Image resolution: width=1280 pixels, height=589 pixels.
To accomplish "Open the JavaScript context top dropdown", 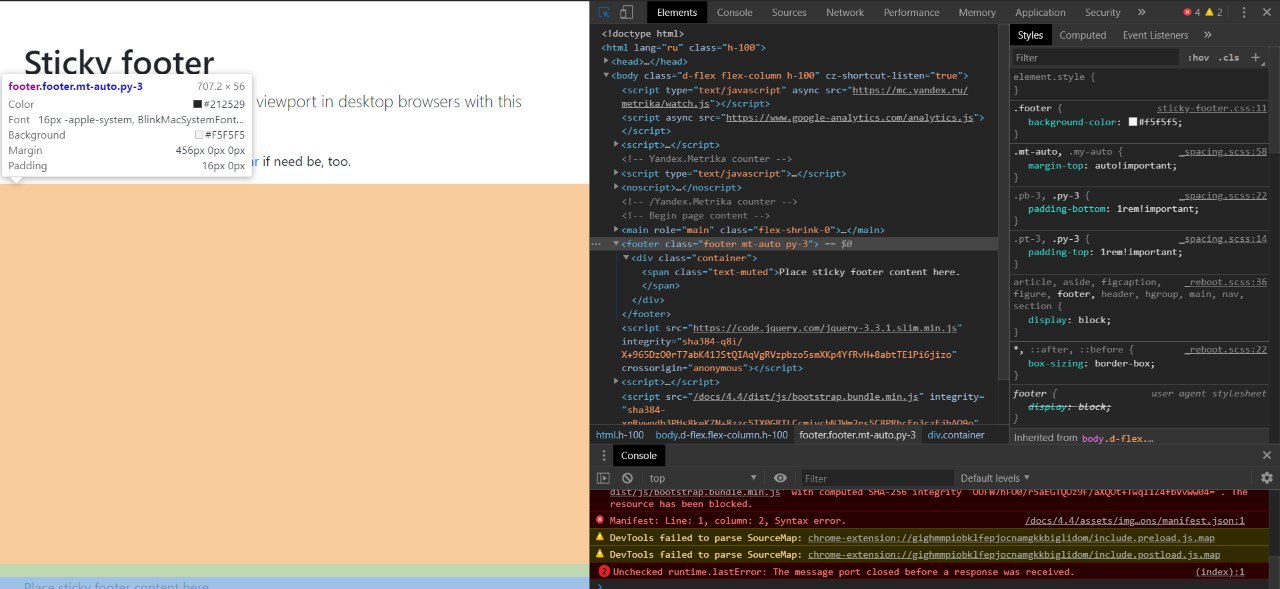I will pyautogui.click(x=704, y=478).
